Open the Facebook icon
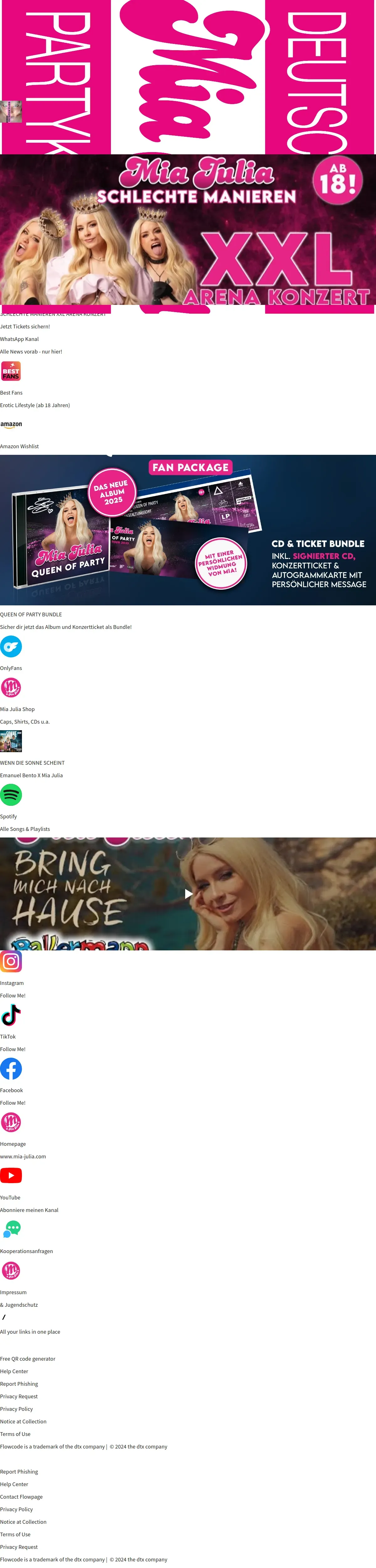The width and height of the screenshot is (376, 1568). [11, 1068]
